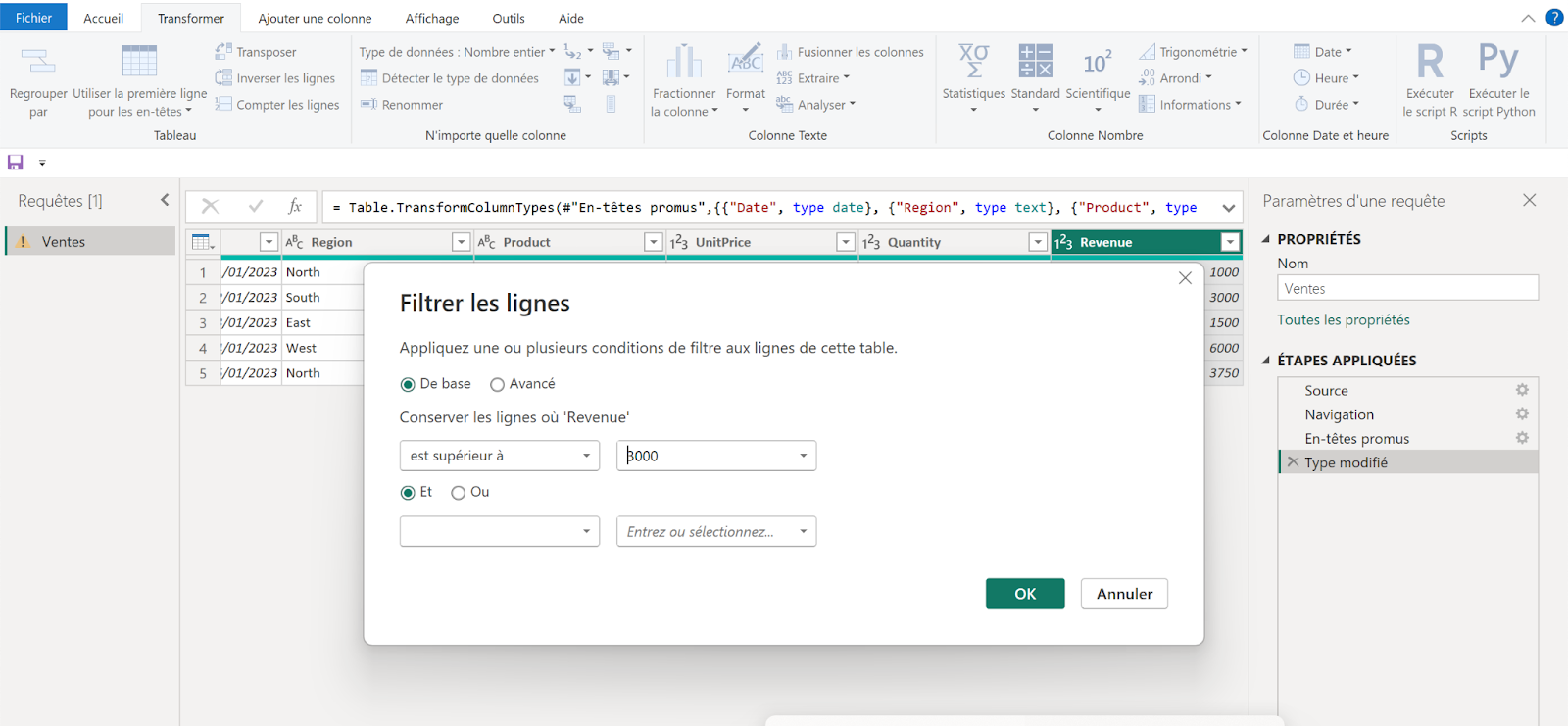Open the Format text tool
This screenshot has width=1568, height=726.
pyautogui.click(x=746, y=78)
